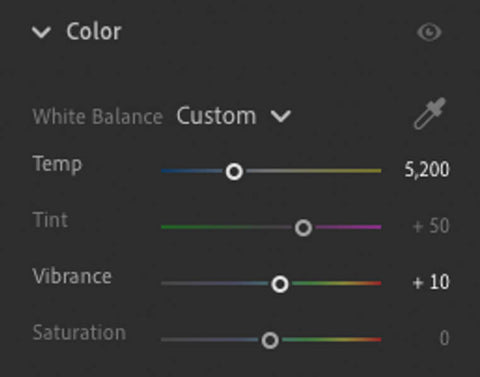Click the Saturation value 0
This screenshot has width=480, height=377.
[x=444, y=338]
